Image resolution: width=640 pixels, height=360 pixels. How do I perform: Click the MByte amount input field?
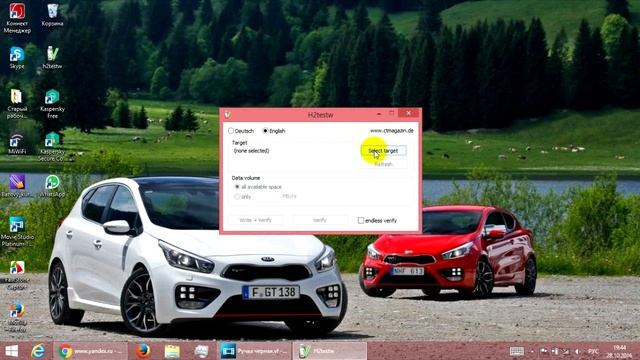pos(267,196)
